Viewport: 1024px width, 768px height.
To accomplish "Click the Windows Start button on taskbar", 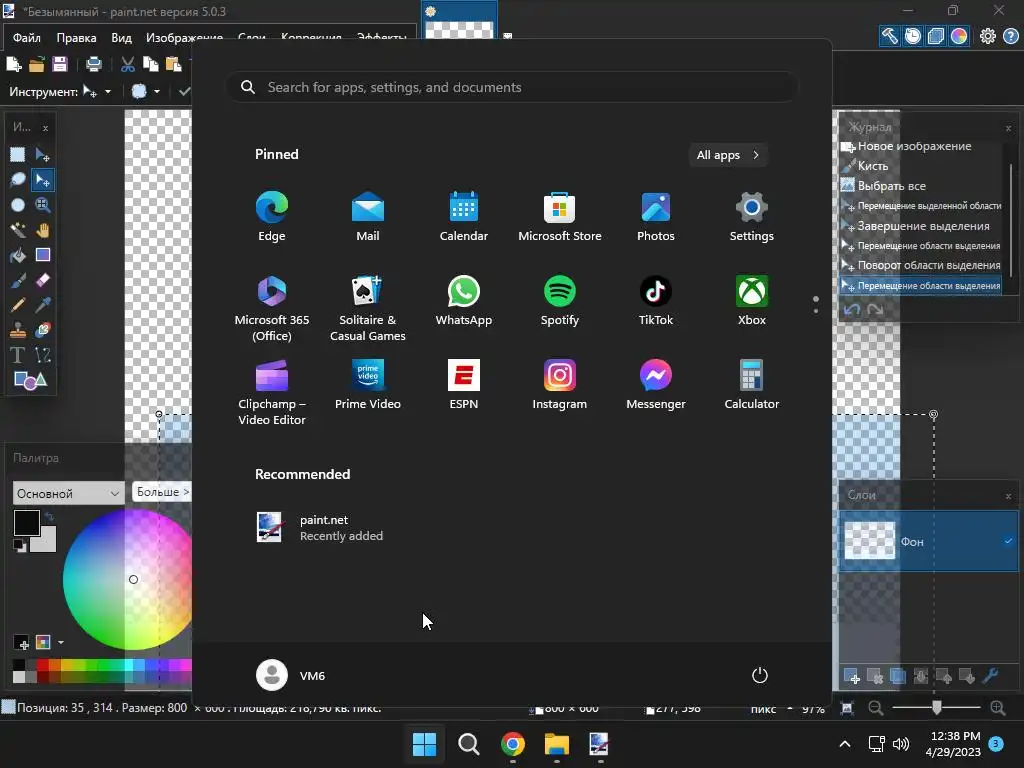I will coord(424,744).
